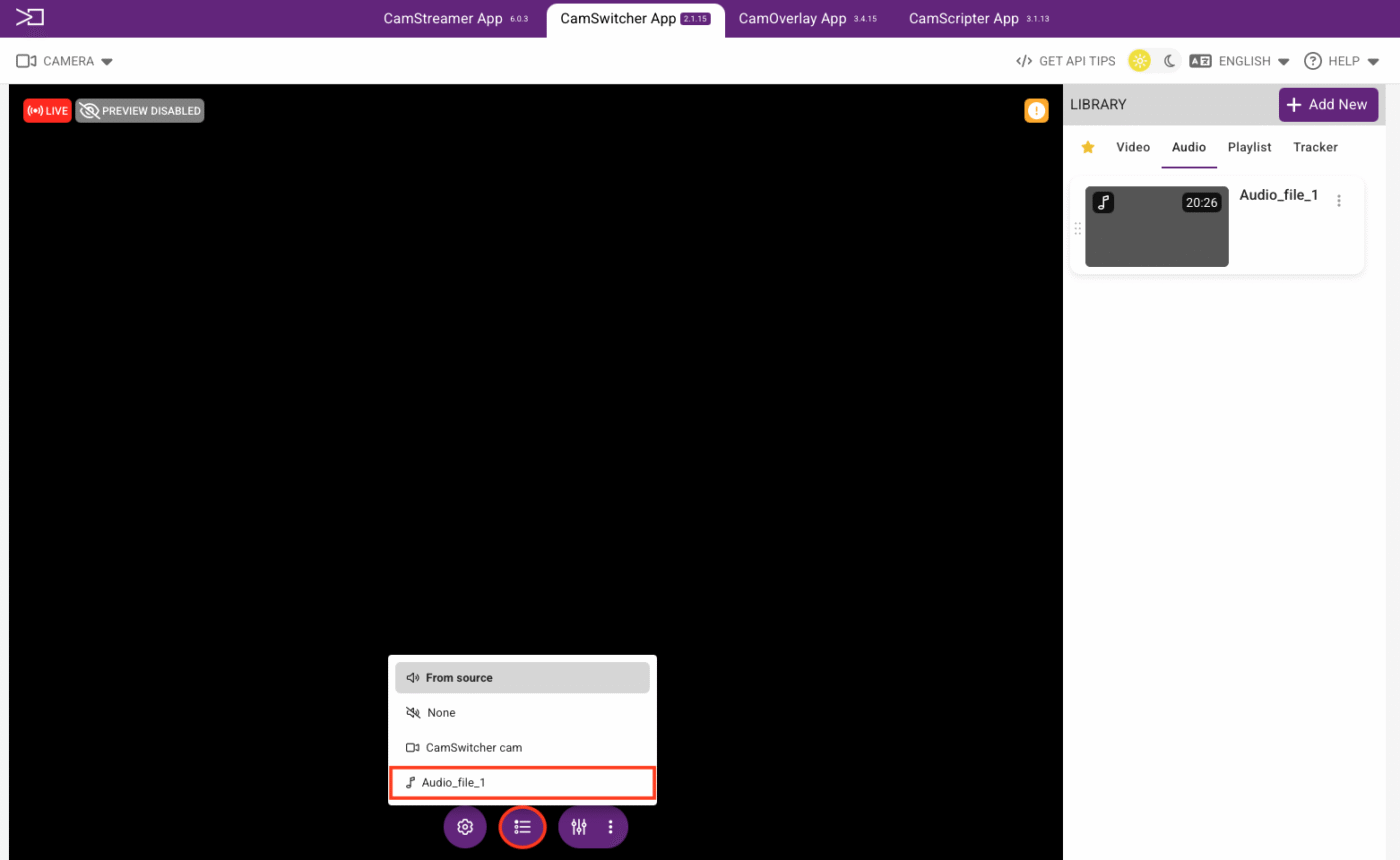Select Audio_file_1 from audio source menu
The width and height of the screenshot is (1400, 860).
point(522,782)
